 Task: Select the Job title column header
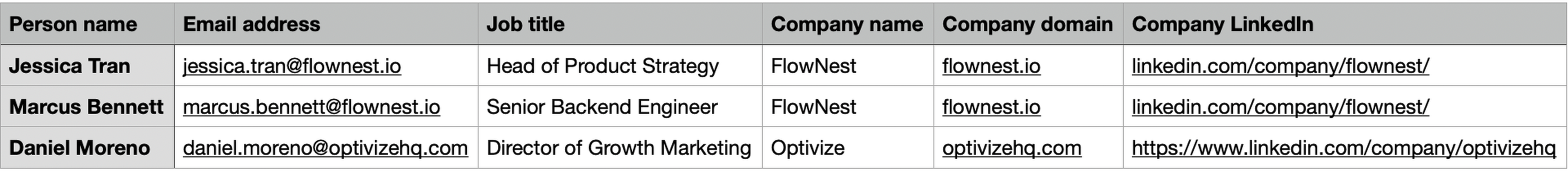[x=525, y=25]
